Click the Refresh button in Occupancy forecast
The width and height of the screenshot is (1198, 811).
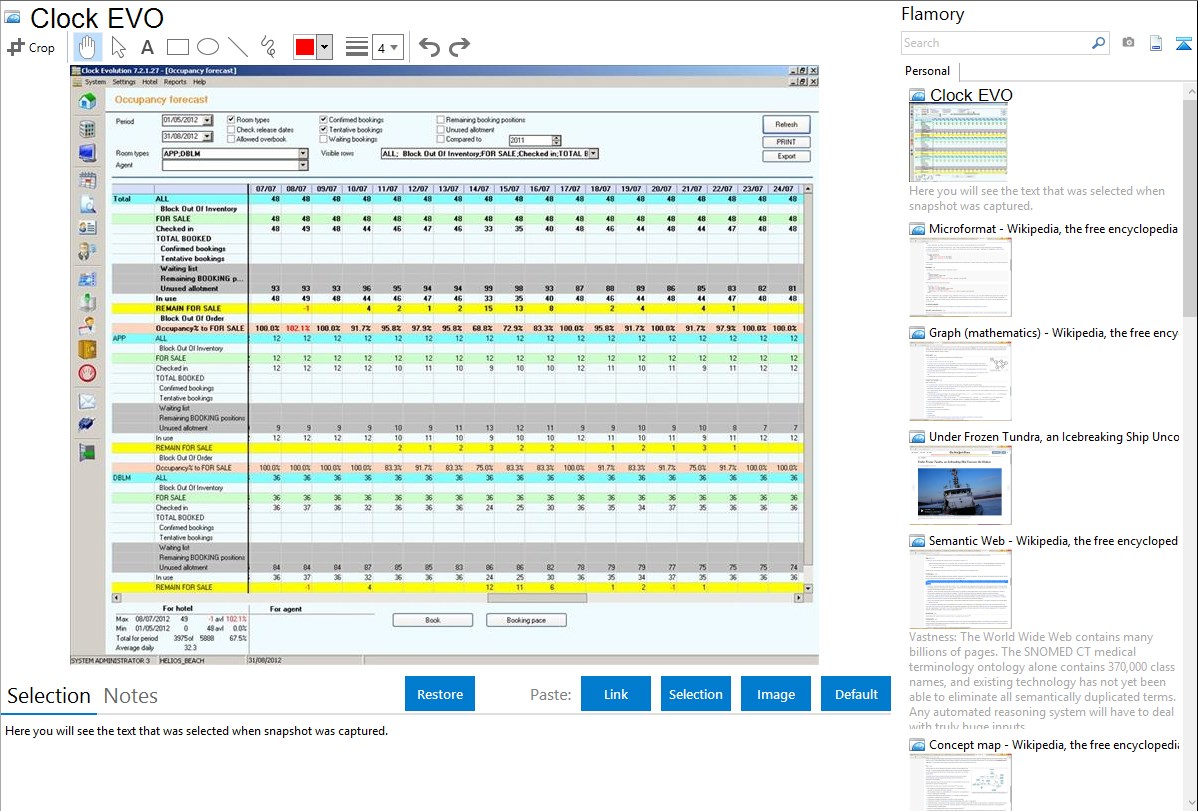tap(786, 125)
